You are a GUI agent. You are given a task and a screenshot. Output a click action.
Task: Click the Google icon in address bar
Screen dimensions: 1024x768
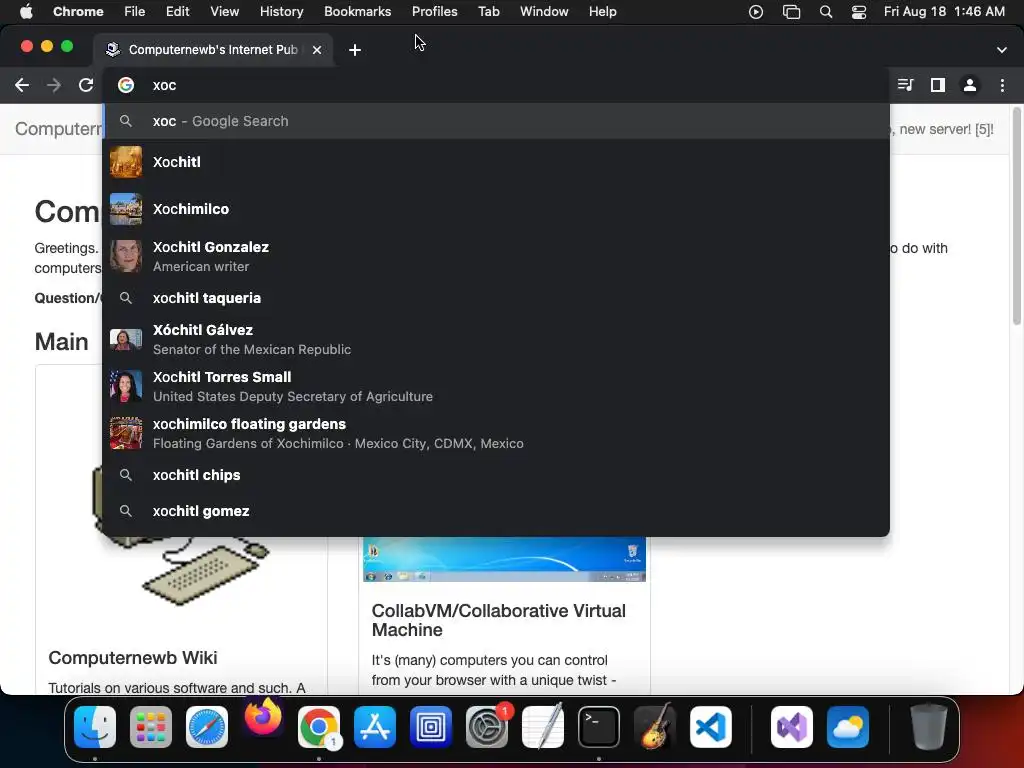pos(125,85)
